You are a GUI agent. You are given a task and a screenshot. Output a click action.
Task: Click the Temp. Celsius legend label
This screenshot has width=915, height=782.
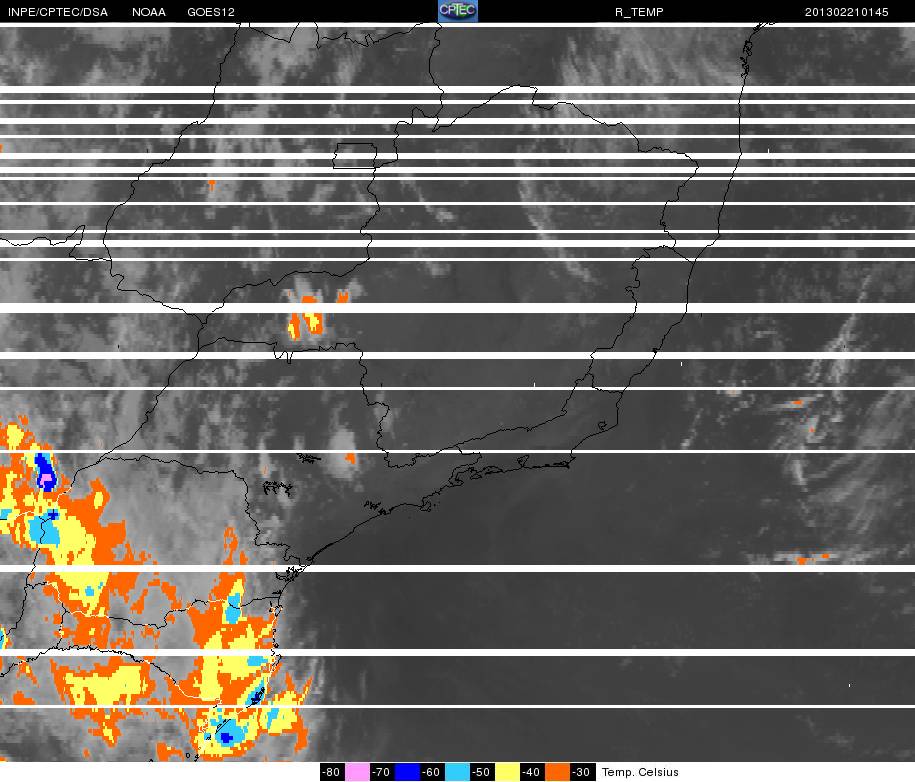[x=640, y=772]
